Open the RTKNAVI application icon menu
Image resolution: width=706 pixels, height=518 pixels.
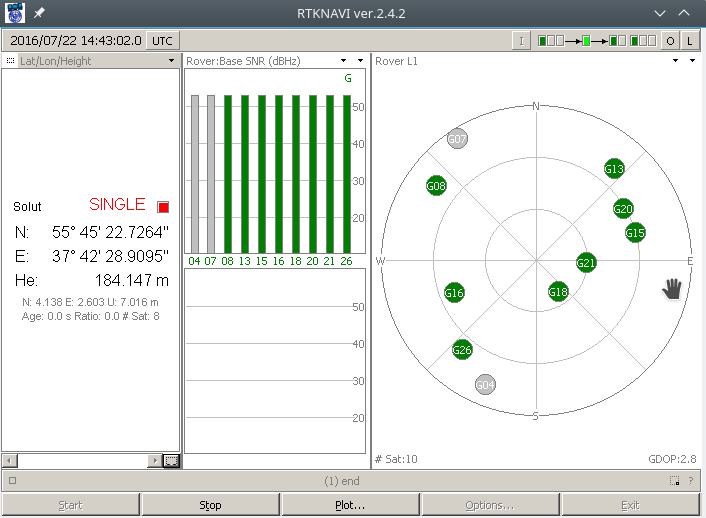coord(15,13)
